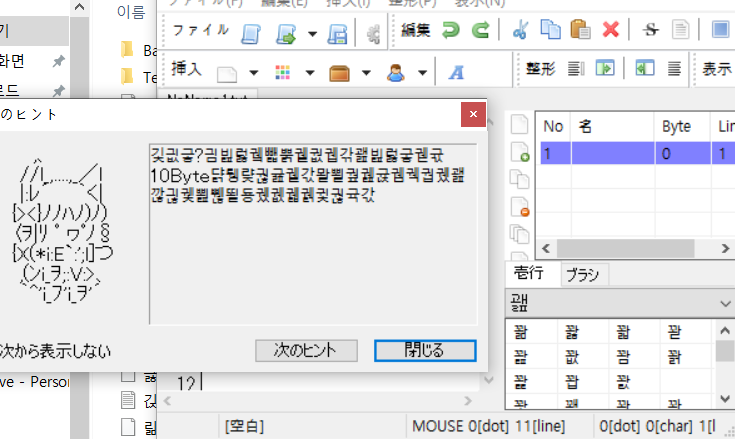Image resolution: width=735 pixels, height=439 pixels.
Task: Open the save file dropdown arrow
Action: coord(313,33)
